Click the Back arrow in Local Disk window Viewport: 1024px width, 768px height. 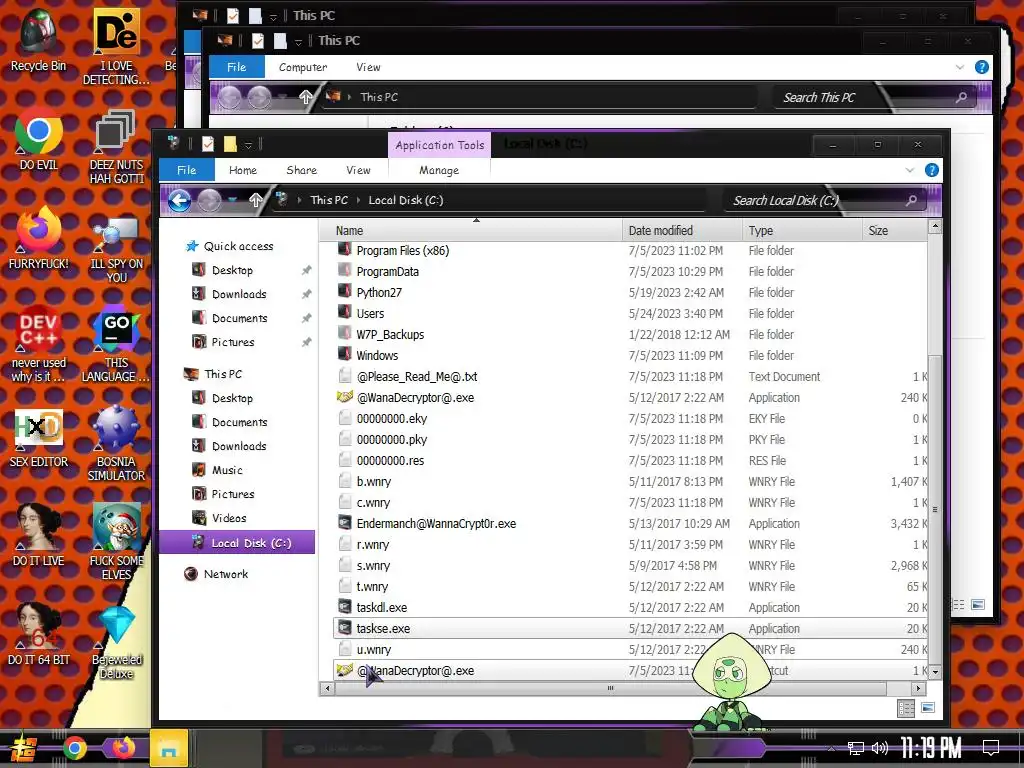[x=180, y=200]
